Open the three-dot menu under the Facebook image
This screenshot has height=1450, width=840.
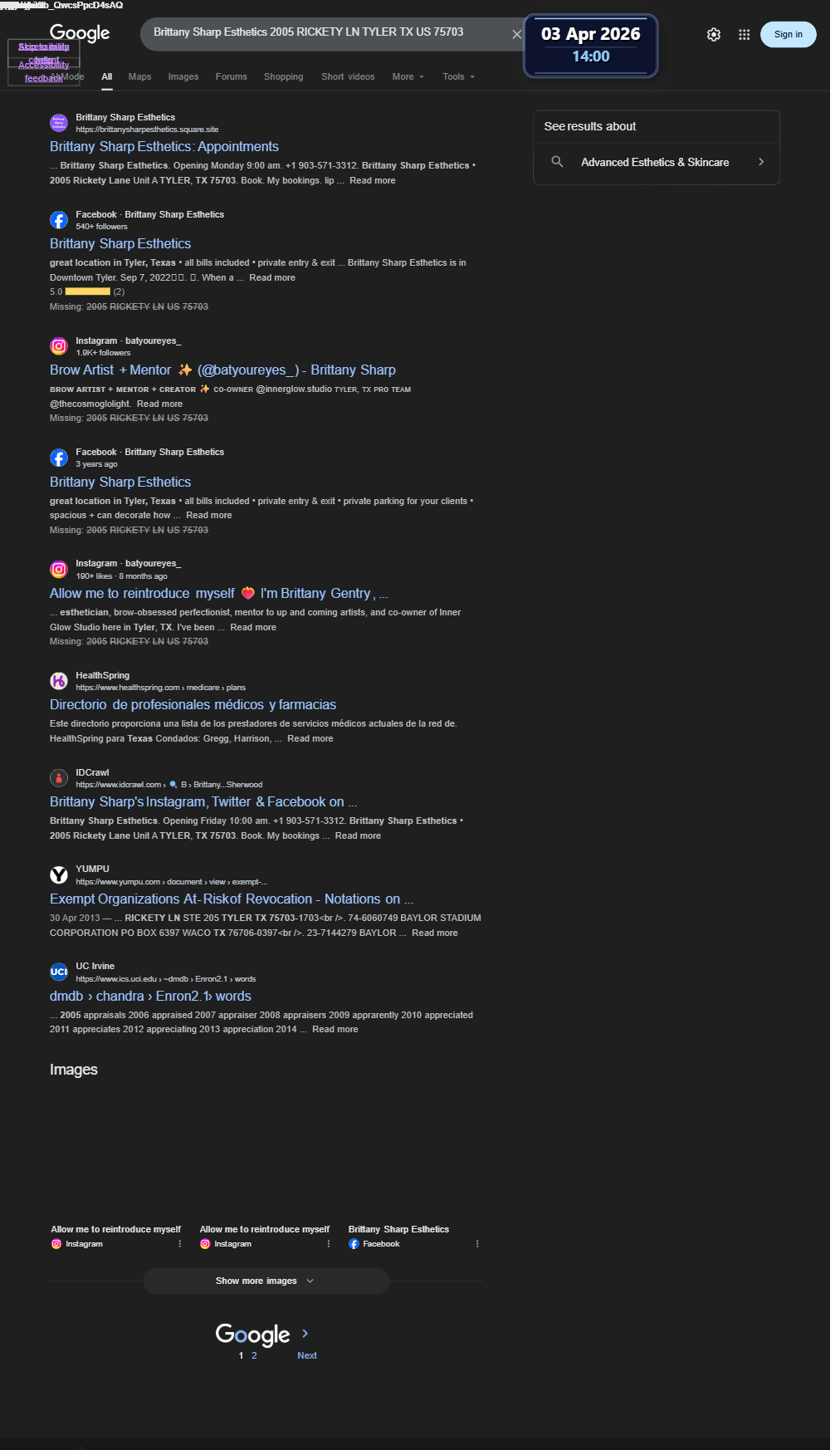[477, 1244]
